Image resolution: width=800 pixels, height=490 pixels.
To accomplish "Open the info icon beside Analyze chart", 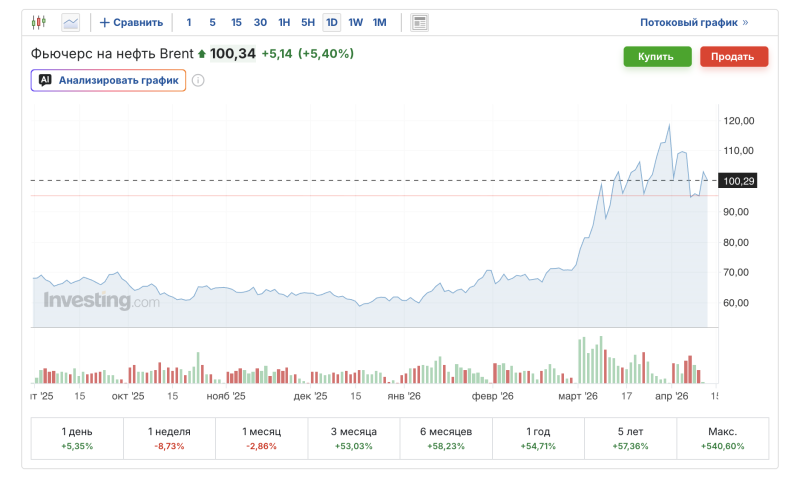I will [198, 80].
